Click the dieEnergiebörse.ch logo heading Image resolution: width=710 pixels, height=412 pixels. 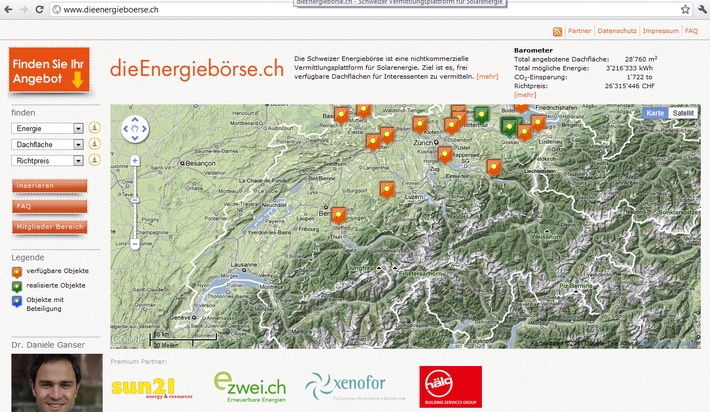click(197, 69)
